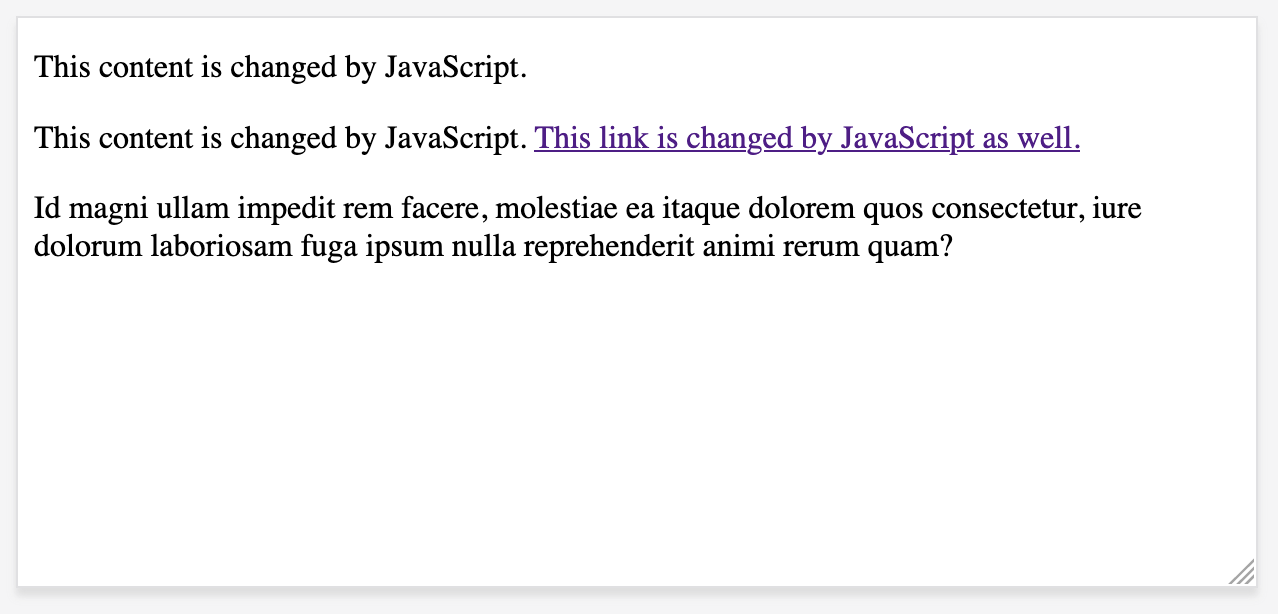The height and width of the screenshot is (614, 1278).
Task: Click the "Id magni ullam impedit" paragraph
Action: pos(588,226)
